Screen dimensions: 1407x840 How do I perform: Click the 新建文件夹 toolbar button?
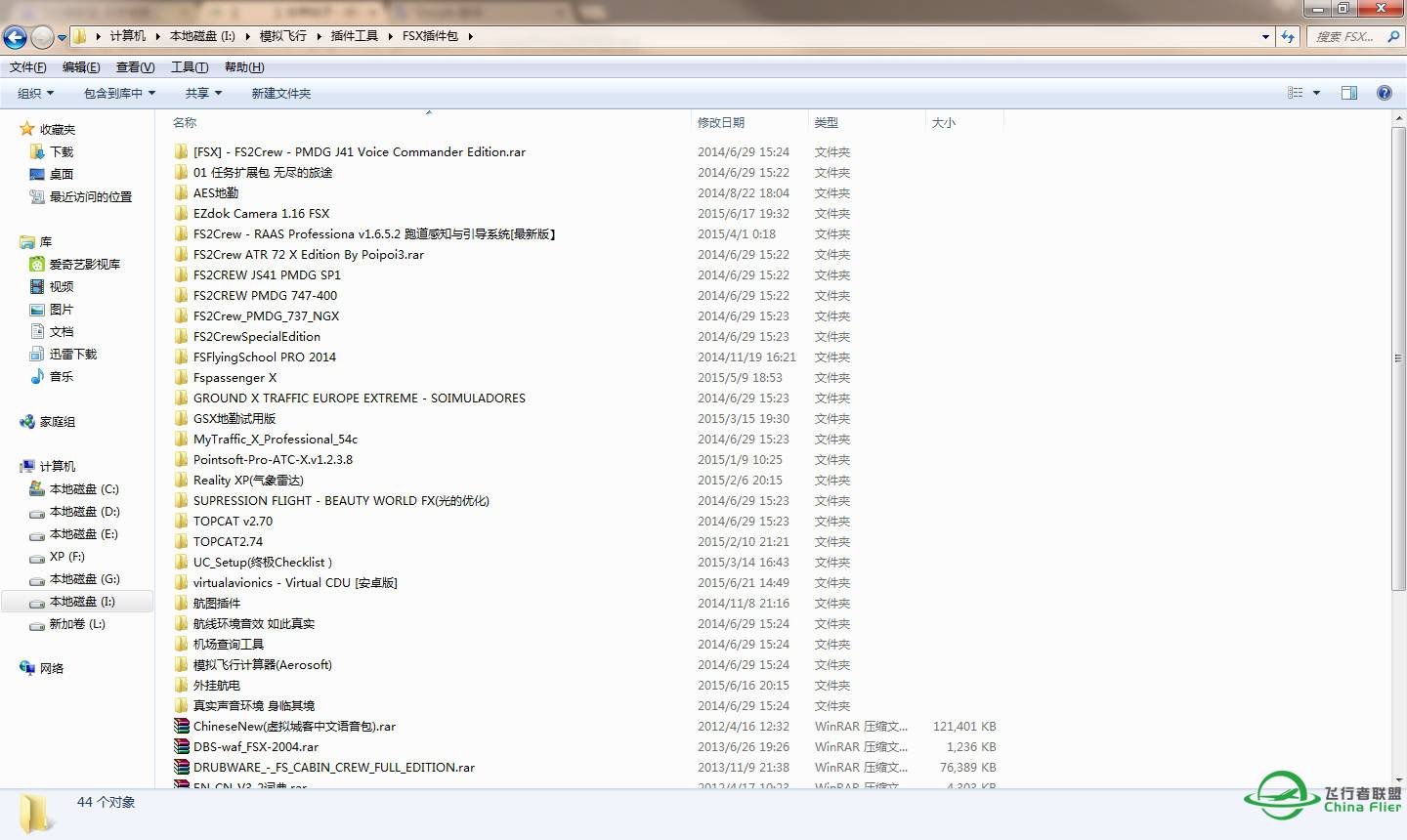(x=281, y=93)
